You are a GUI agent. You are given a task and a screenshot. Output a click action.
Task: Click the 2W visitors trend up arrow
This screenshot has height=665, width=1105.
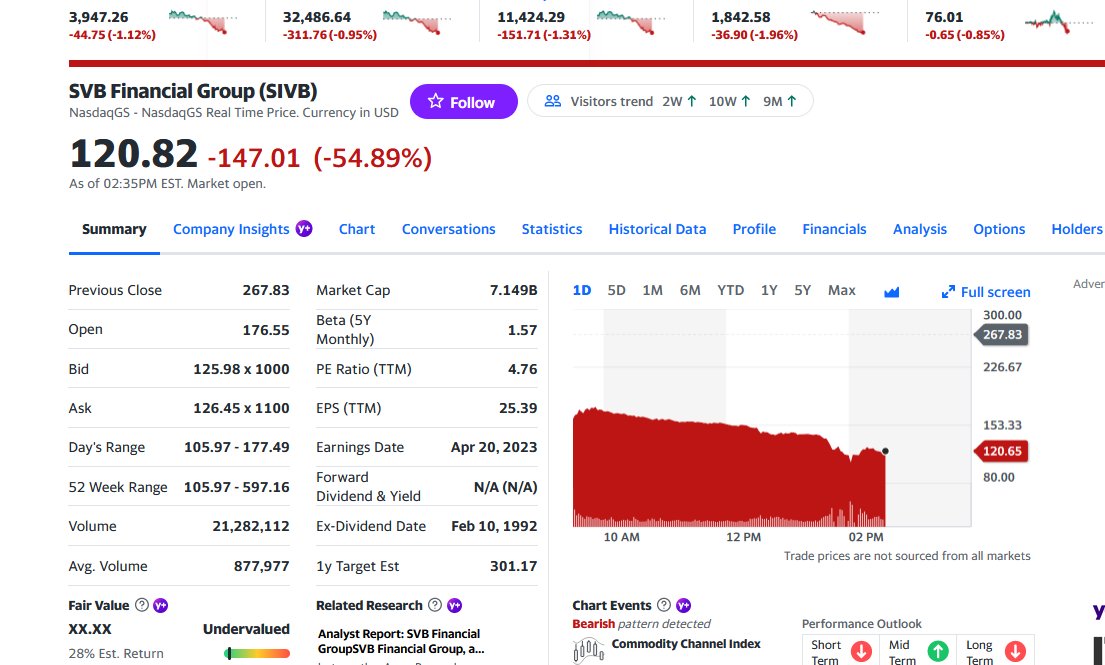pos(691,101)
